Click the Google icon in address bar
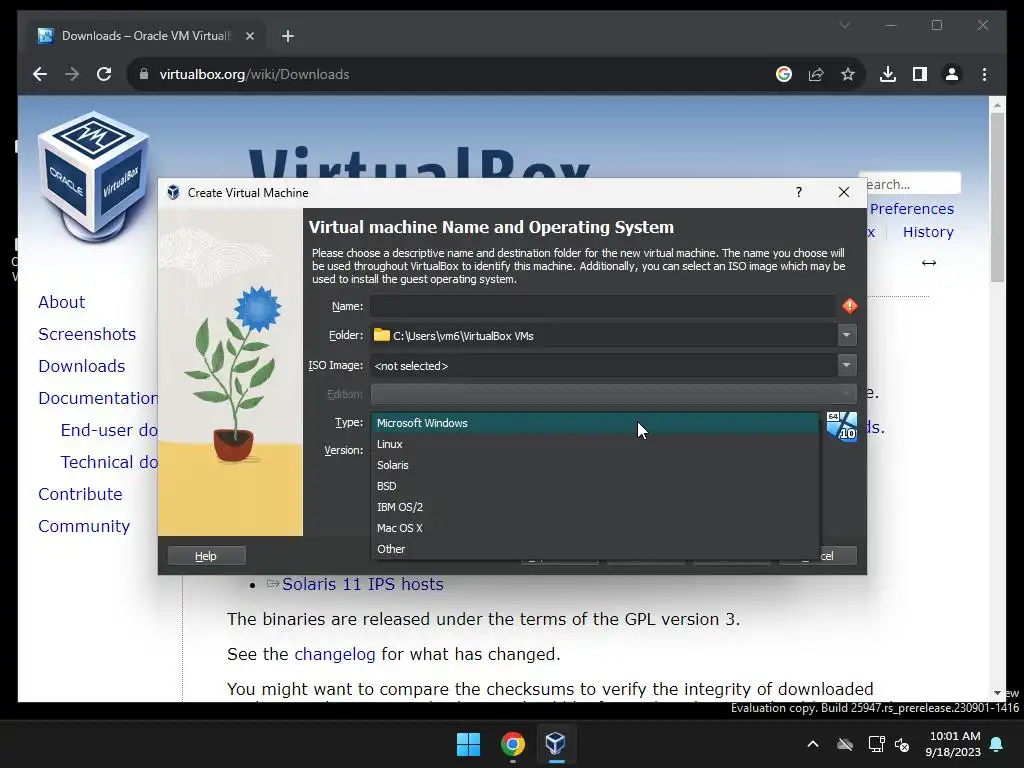This screenshot has width=1024, height=768. (x=784, y=74)
